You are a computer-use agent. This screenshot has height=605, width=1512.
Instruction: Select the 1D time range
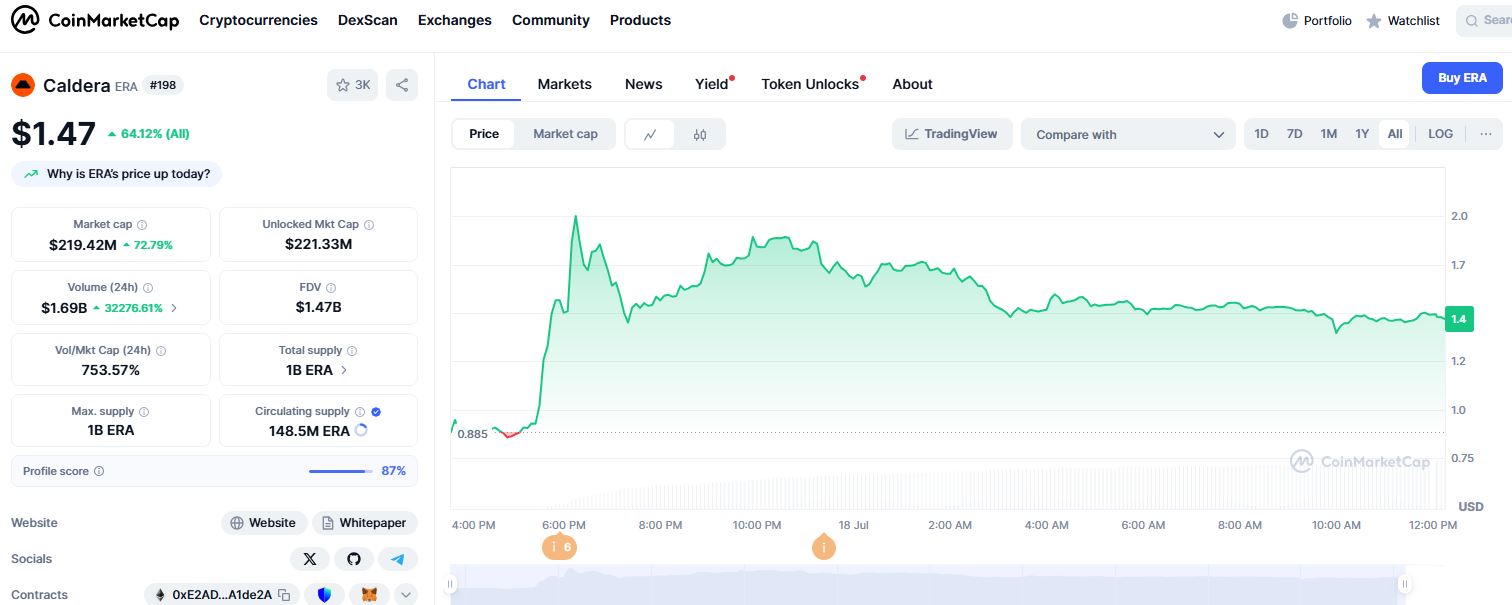(1262, 134)
